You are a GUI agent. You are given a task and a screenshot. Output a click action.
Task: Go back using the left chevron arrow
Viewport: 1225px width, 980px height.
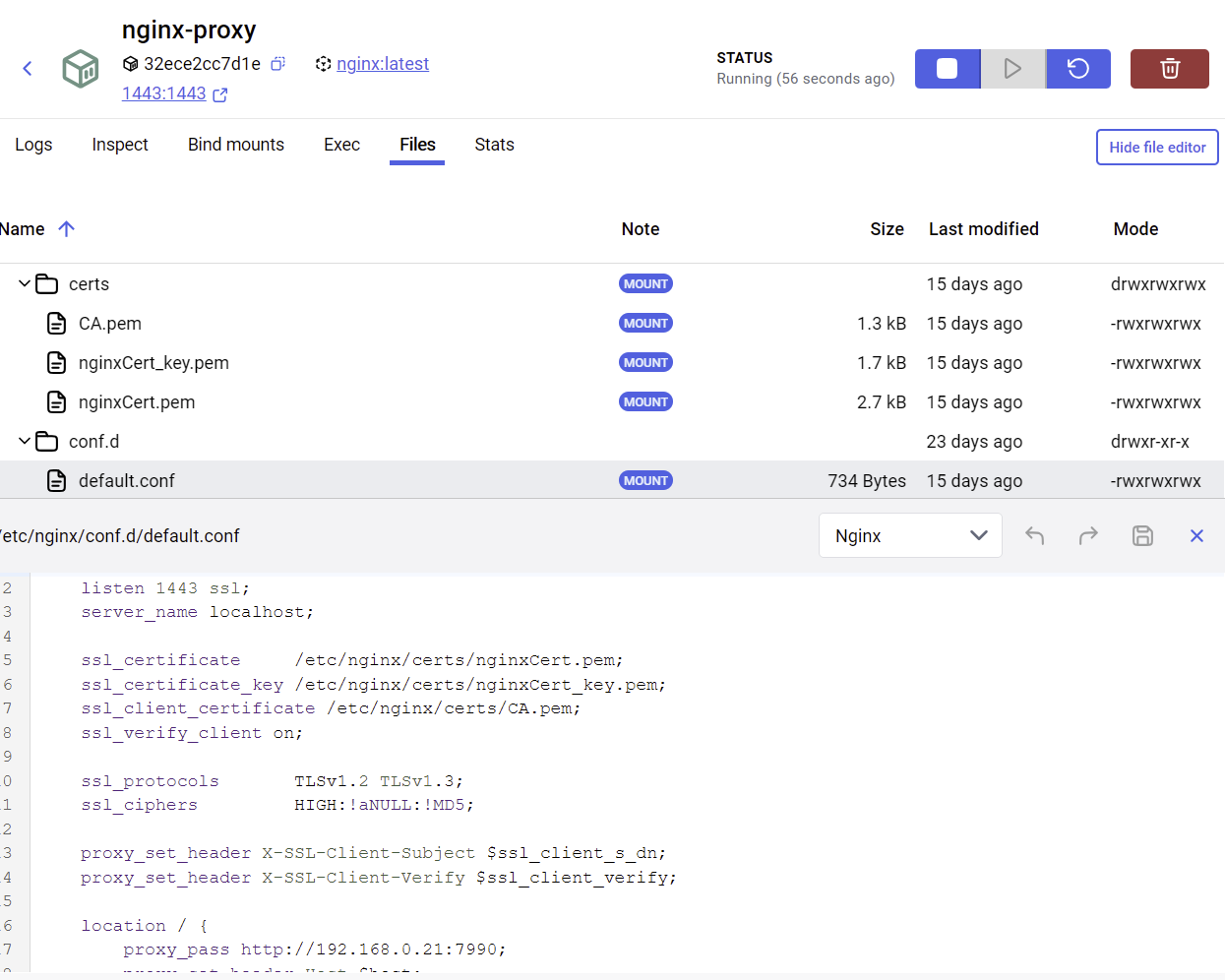pyautogui.click(x=28, y=68)
